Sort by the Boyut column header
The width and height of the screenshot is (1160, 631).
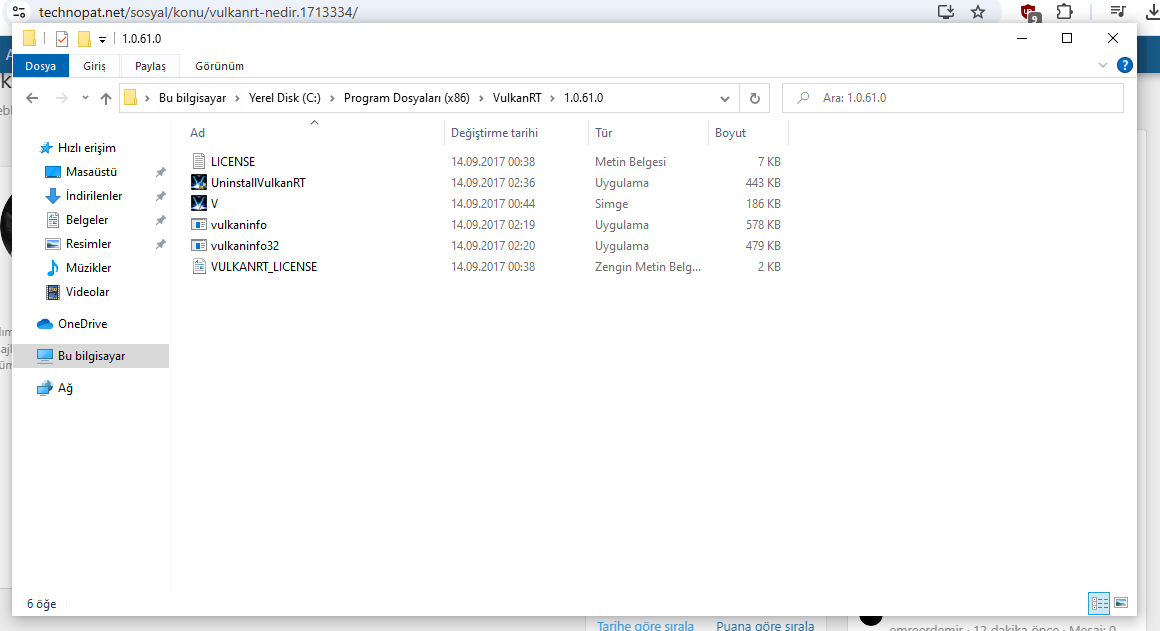[730, 133]
